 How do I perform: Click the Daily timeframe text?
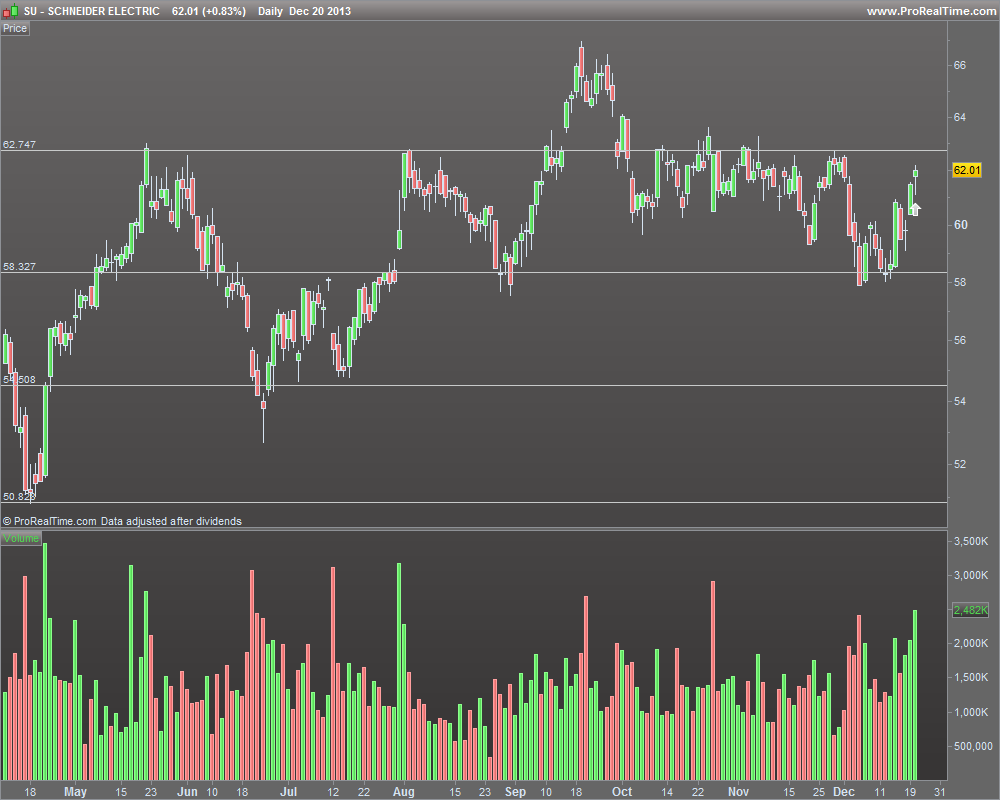(270, 11)
